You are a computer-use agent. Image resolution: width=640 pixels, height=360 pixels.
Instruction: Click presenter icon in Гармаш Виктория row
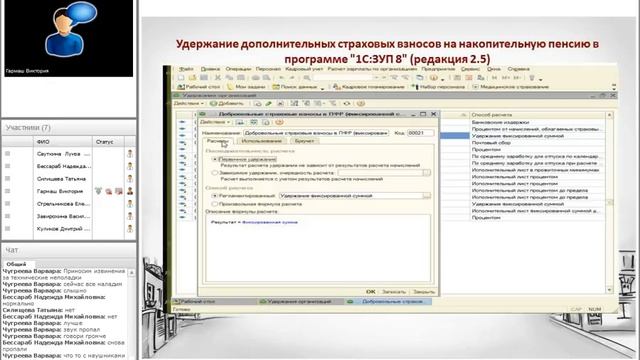130,191
